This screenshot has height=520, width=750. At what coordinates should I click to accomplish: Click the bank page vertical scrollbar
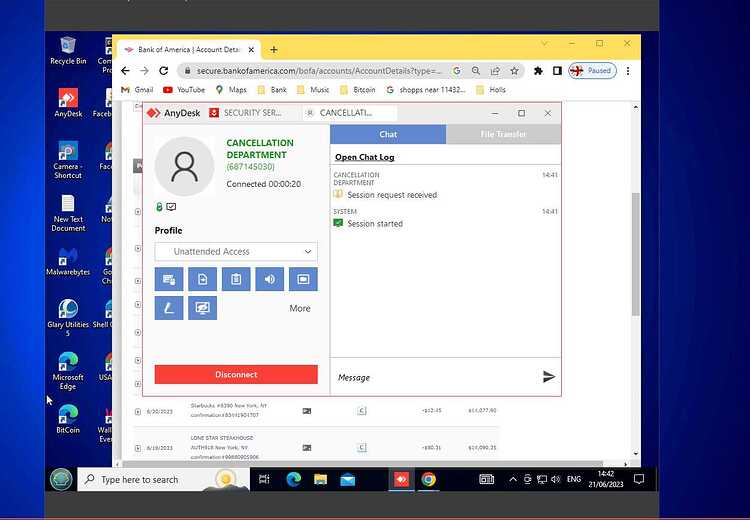(636, 254)
